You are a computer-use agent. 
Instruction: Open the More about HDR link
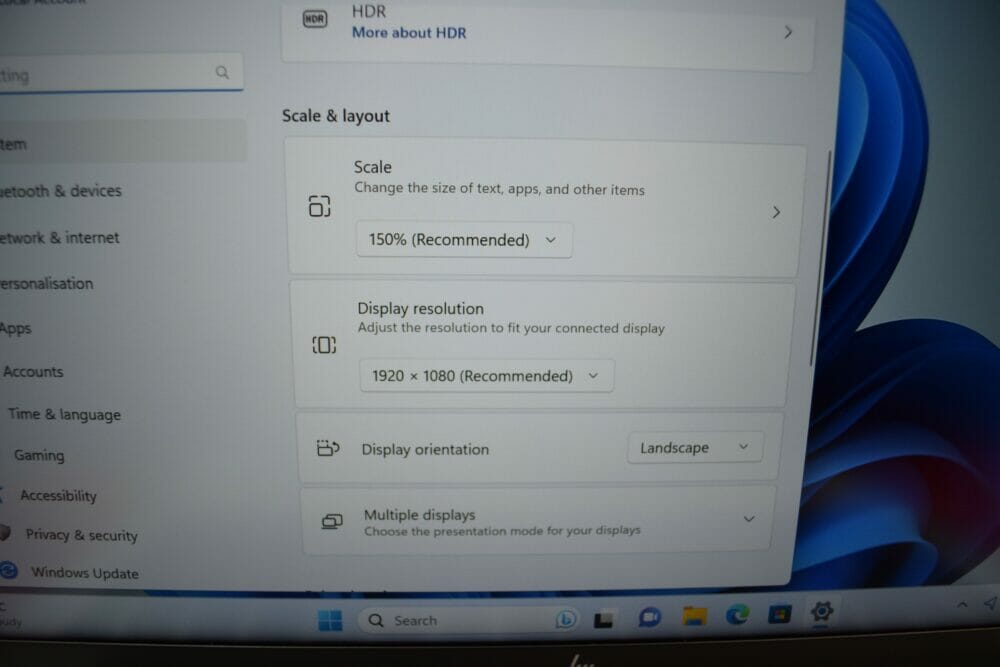(409, 33)
